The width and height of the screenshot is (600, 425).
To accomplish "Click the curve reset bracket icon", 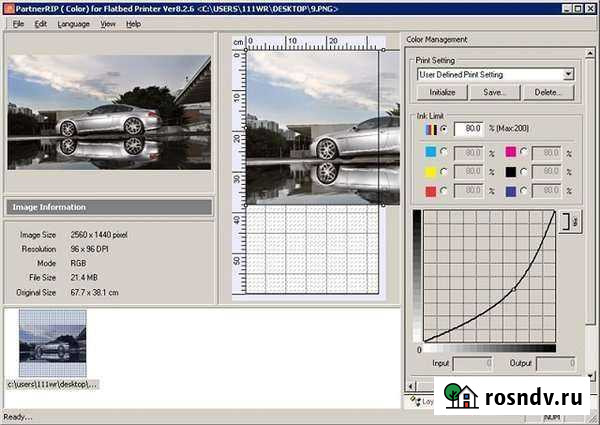I will point(567,222).
